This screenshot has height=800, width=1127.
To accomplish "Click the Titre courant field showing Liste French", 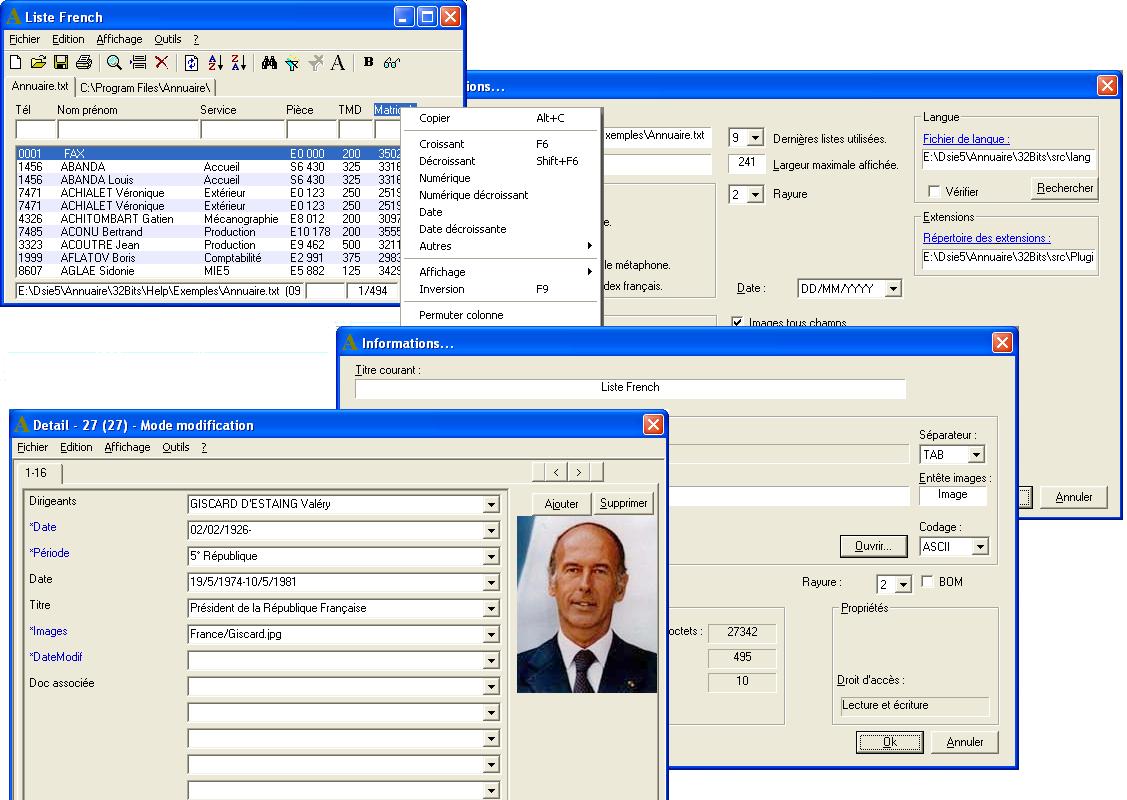I will click(x=630, y=387).
